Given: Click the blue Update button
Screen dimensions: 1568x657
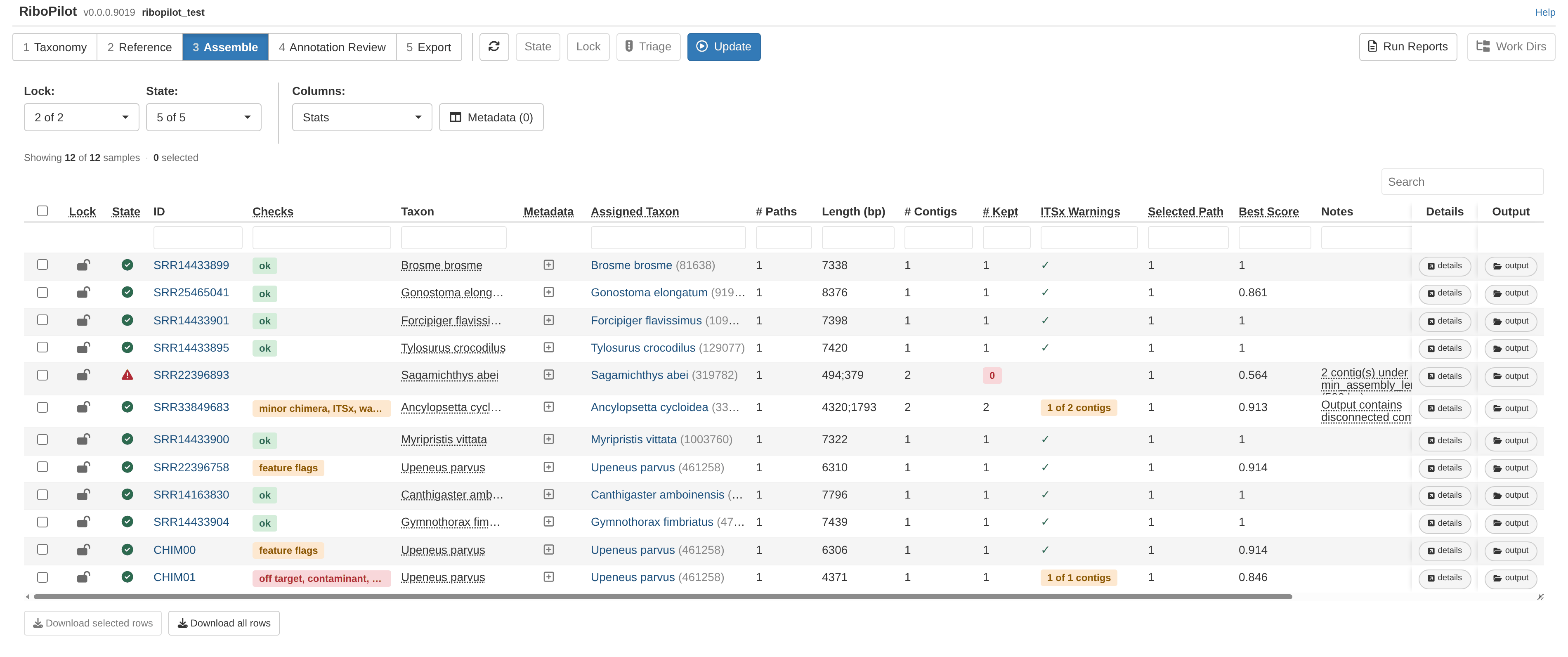Looking at the screenshot, I should point(724,47).
